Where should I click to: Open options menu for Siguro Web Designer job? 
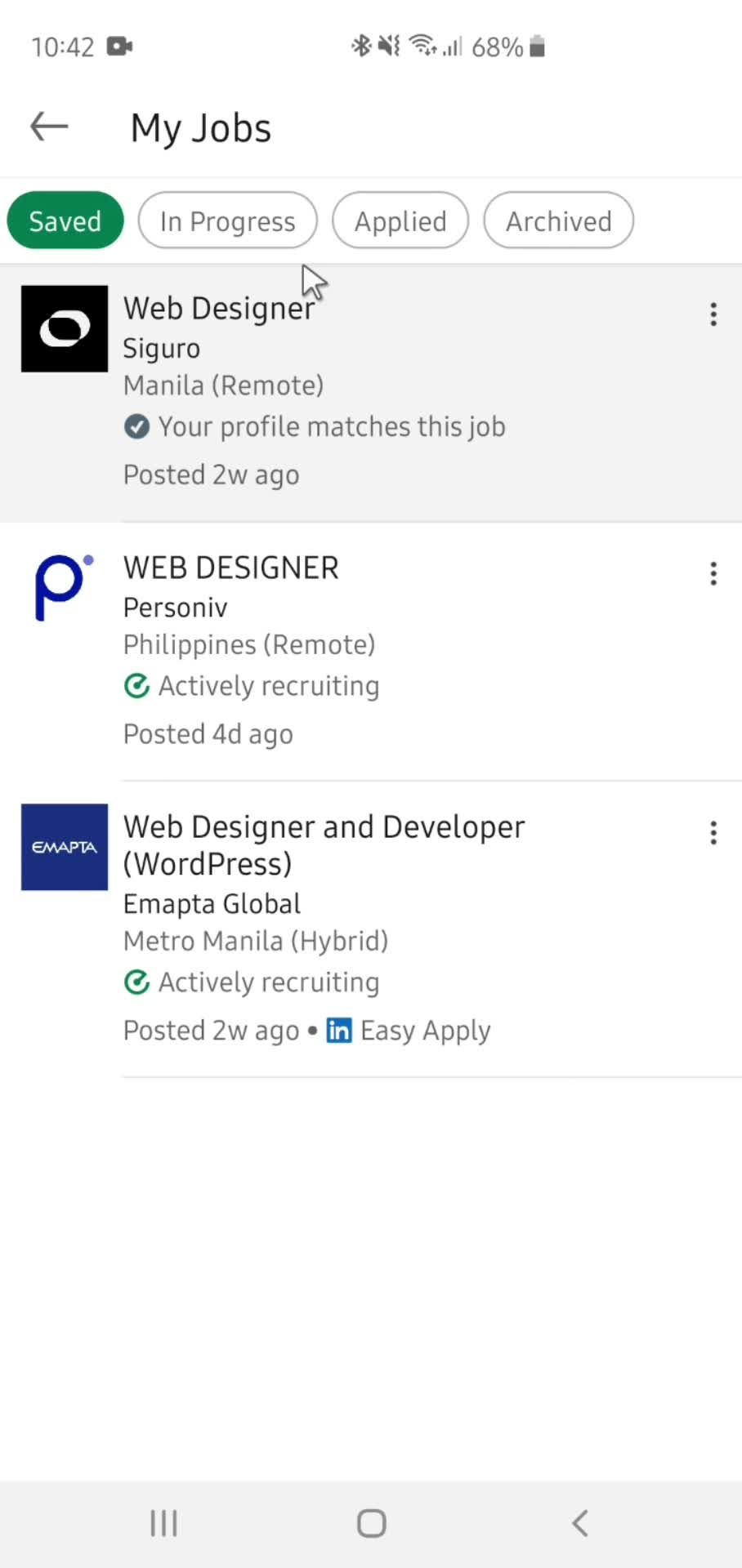(713, 314)
